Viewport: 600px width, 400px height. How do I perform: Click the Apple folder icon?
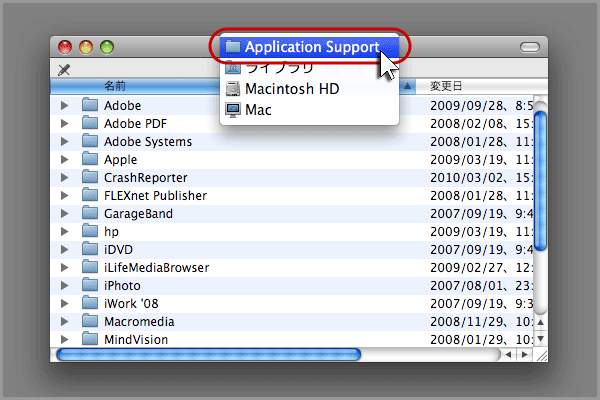click(x=90, y=158)
